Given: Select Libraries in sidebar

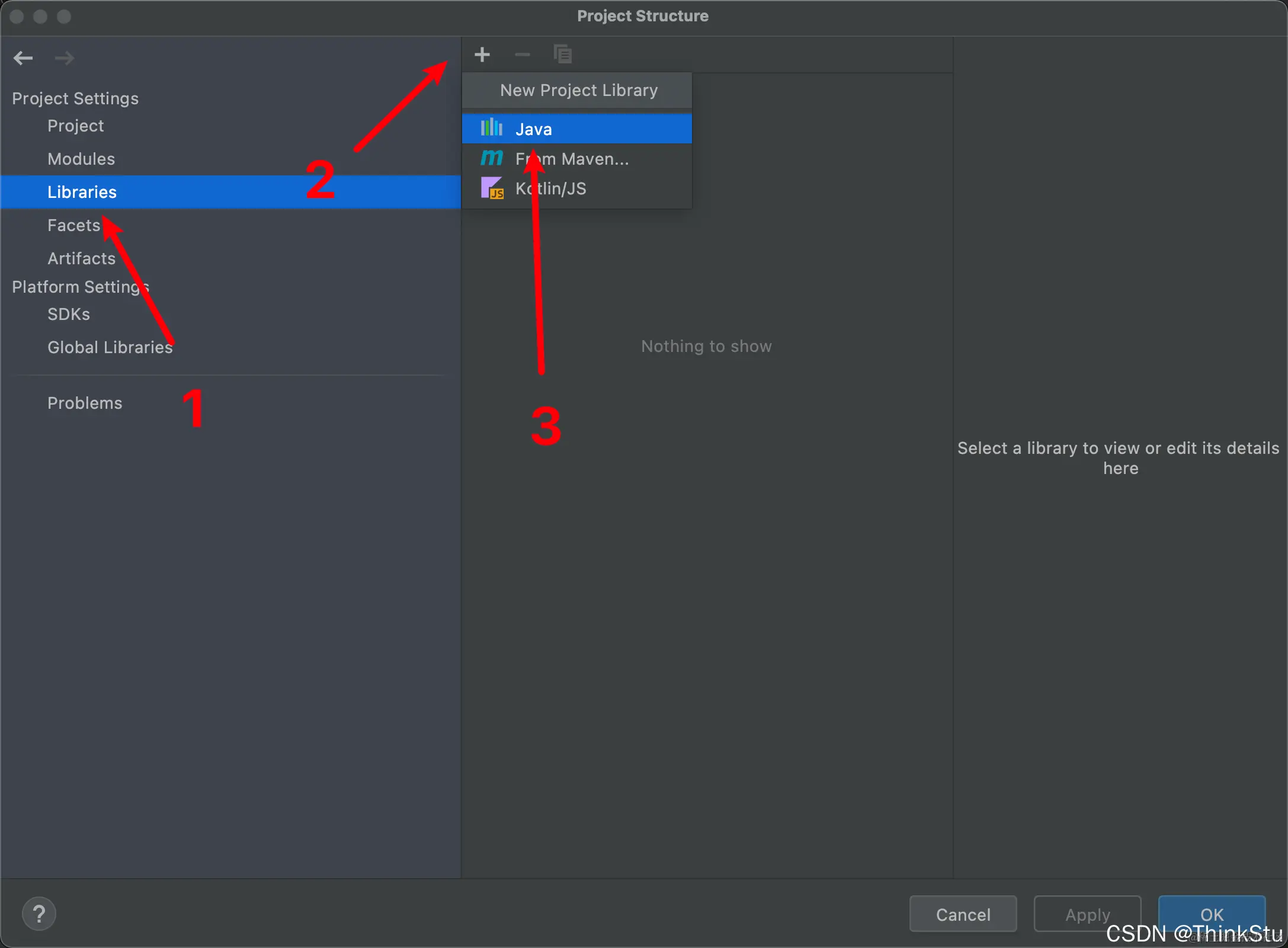Looking at the screenshot, I should (x=82, y=192).
